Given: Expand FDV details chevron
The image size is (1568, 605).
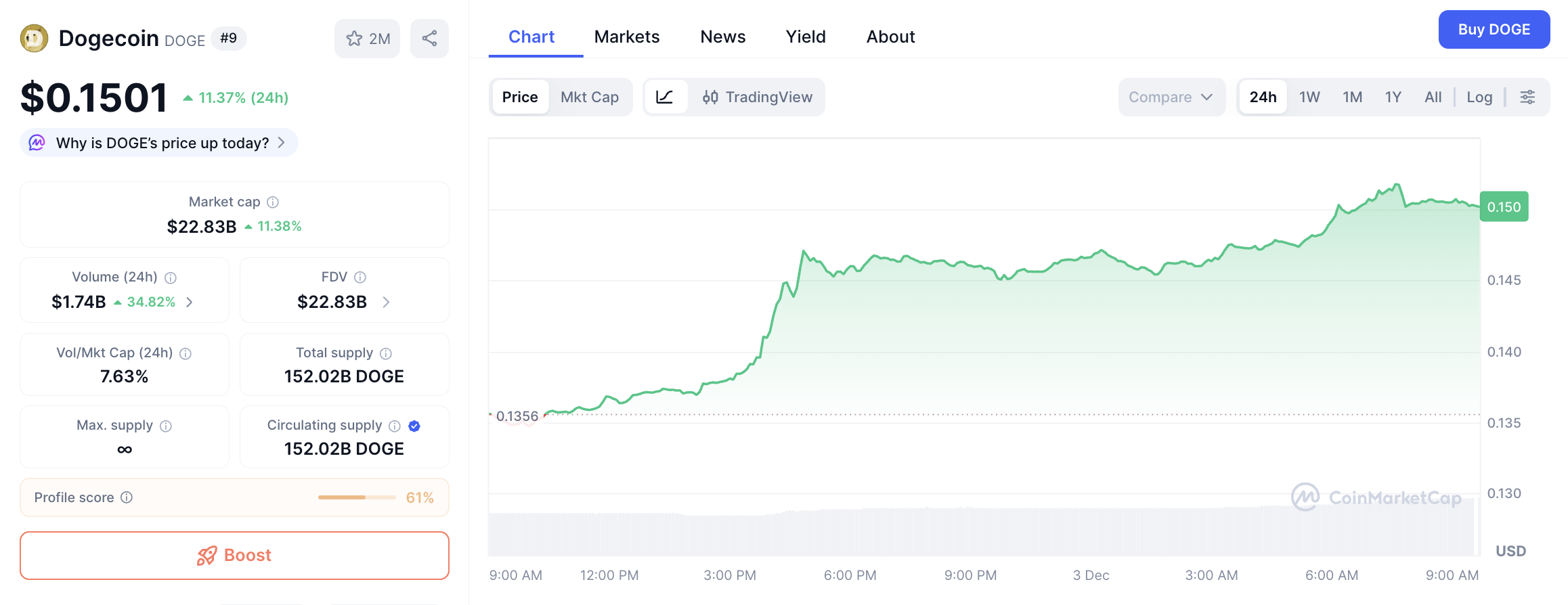Looking at the screenshot, I should point(386,302).
